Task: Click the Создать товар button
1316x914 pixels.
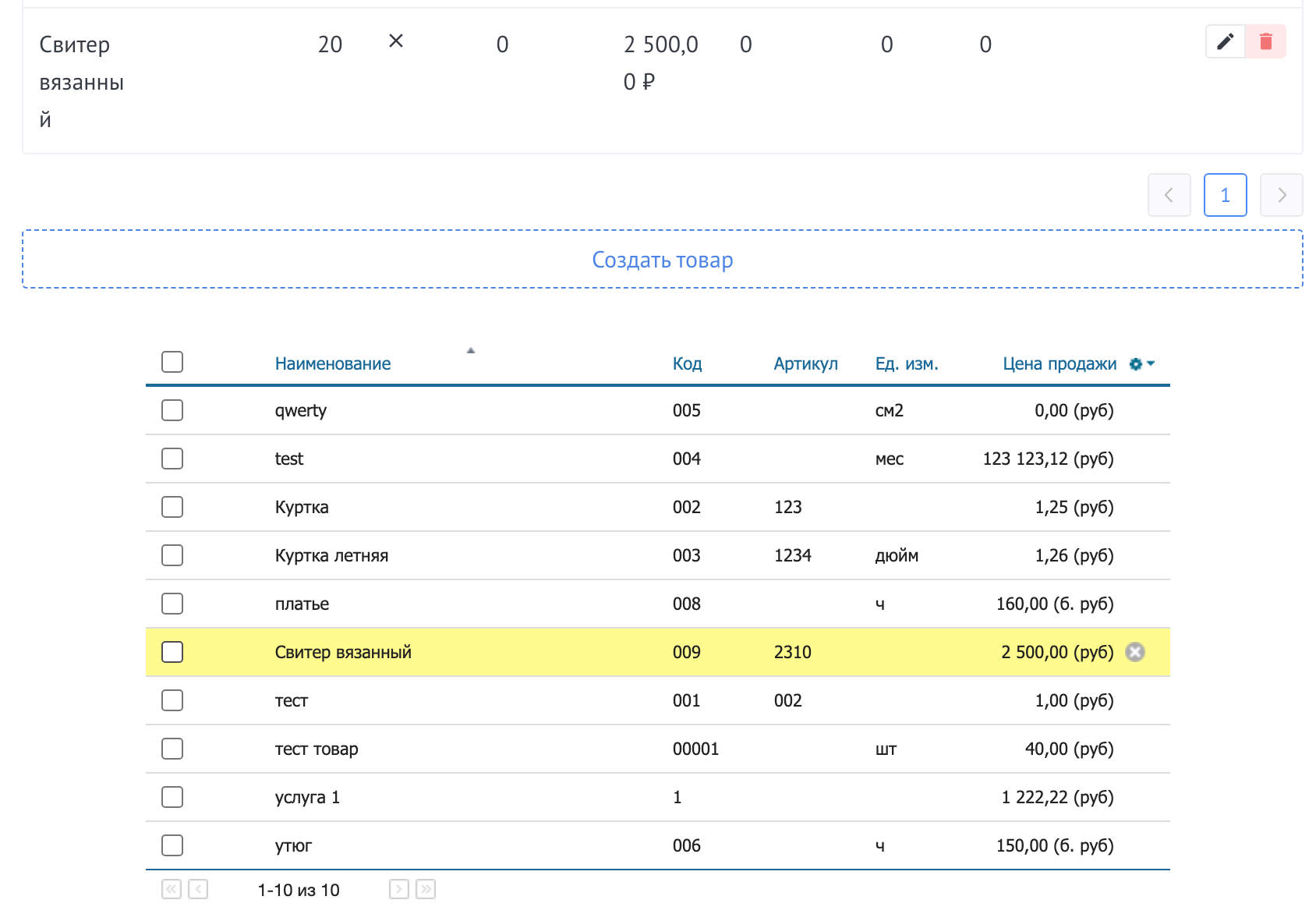Action: coord(662,259)
